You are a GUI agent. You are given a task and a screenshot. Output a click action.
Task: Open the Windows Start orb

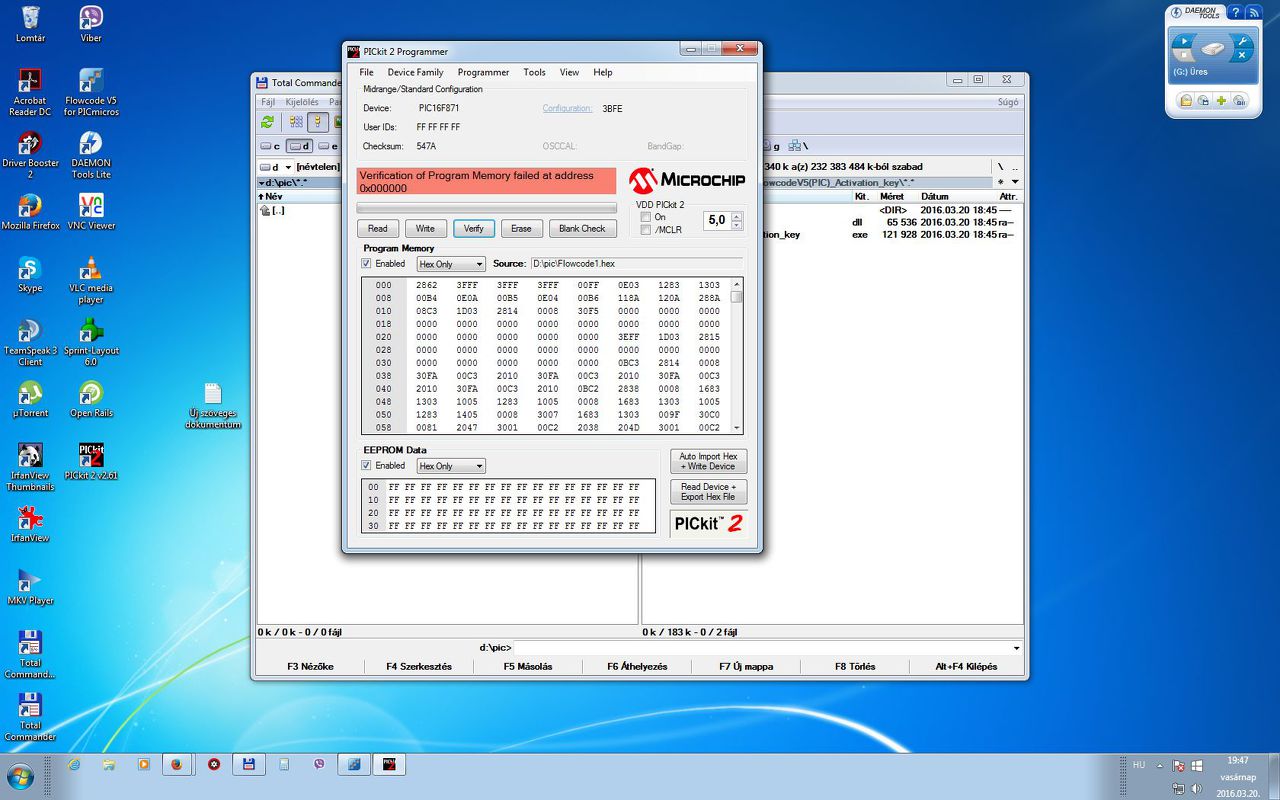click(x=20, y=777)
